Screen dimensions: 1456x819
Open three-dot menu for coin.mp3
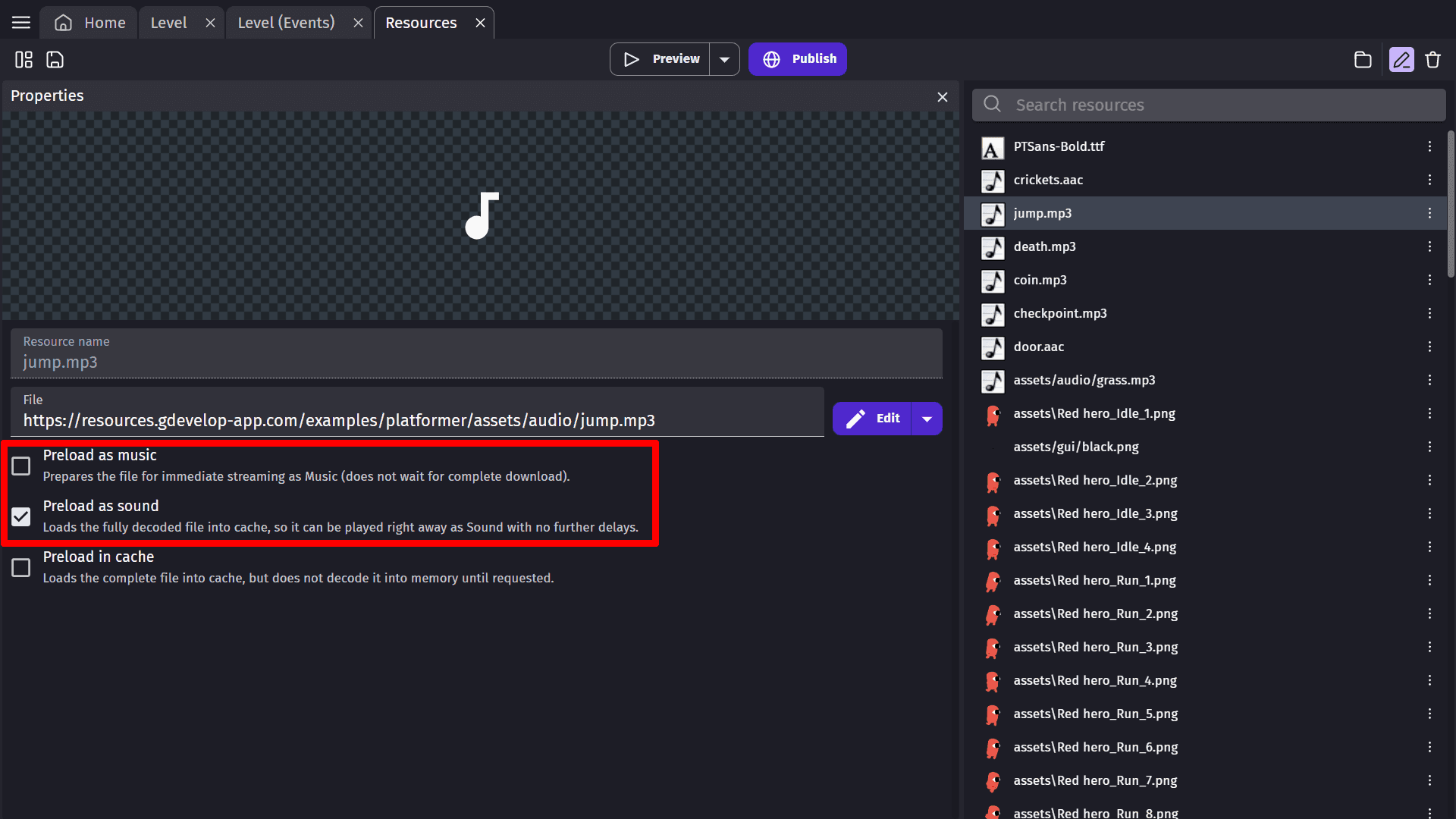point(1429,280)
